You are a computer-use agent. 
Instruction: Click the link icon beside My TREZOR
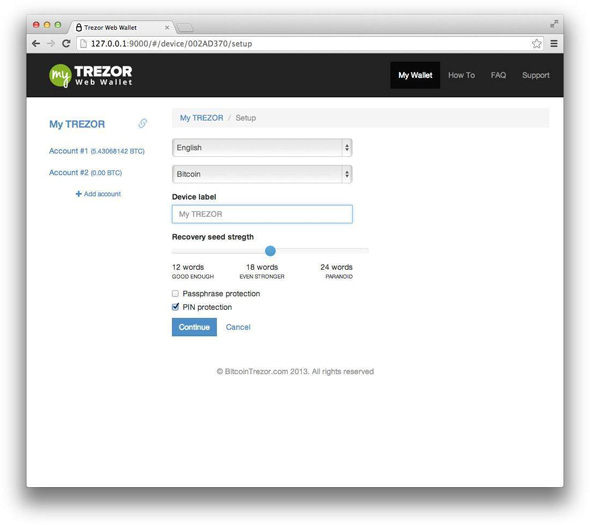[143, 123]
